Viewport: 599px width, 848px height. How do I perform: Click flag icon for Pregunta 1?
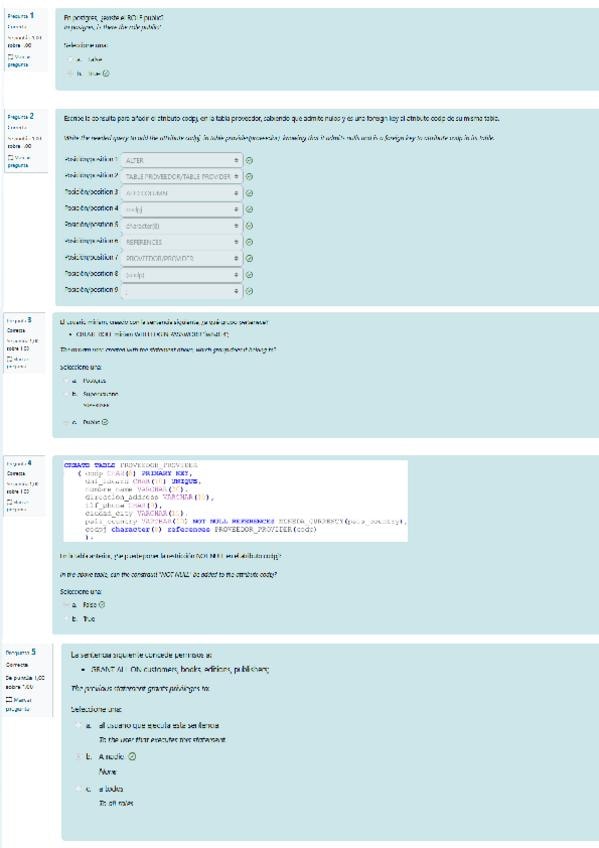[10, 57]
